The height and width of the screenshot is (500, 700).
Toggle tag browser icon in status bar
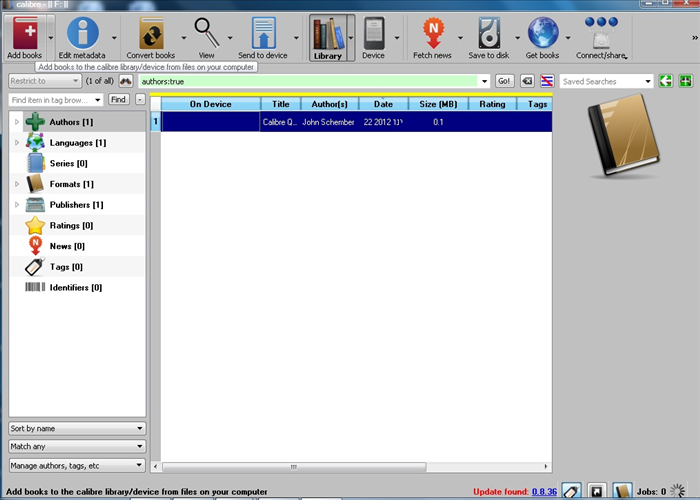point(571,491)
